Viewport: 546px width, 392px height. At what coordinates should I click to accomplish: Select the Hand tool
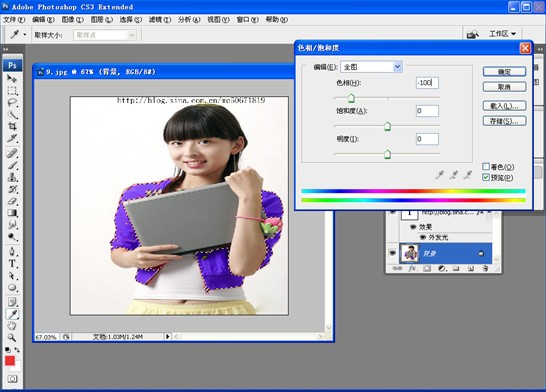point(12,326)
